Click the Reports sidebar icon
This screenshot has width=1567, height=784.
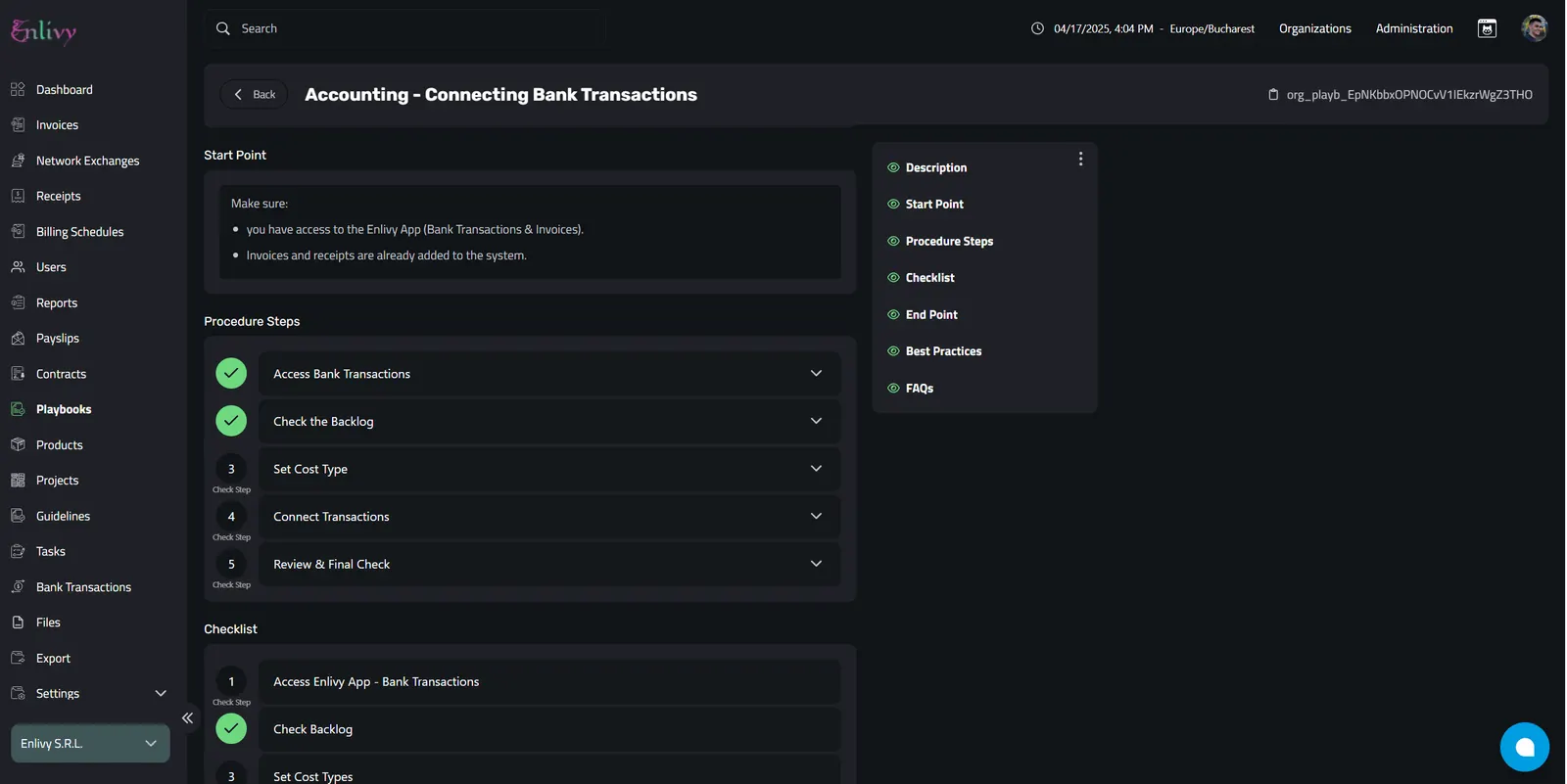coord(18,302)
